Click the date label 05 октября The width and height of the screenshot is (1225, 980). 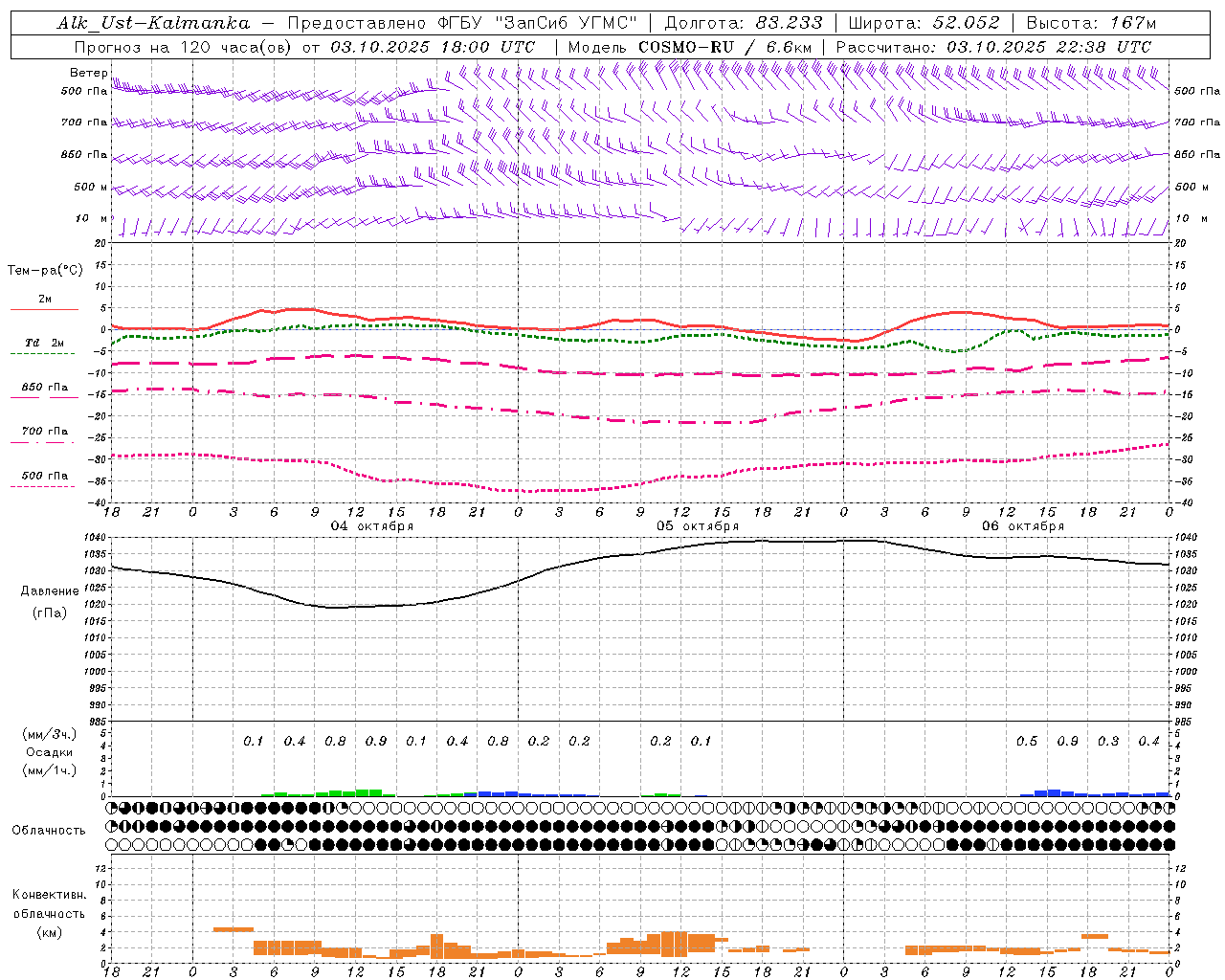pyautogui.click(x=698, y=526)
